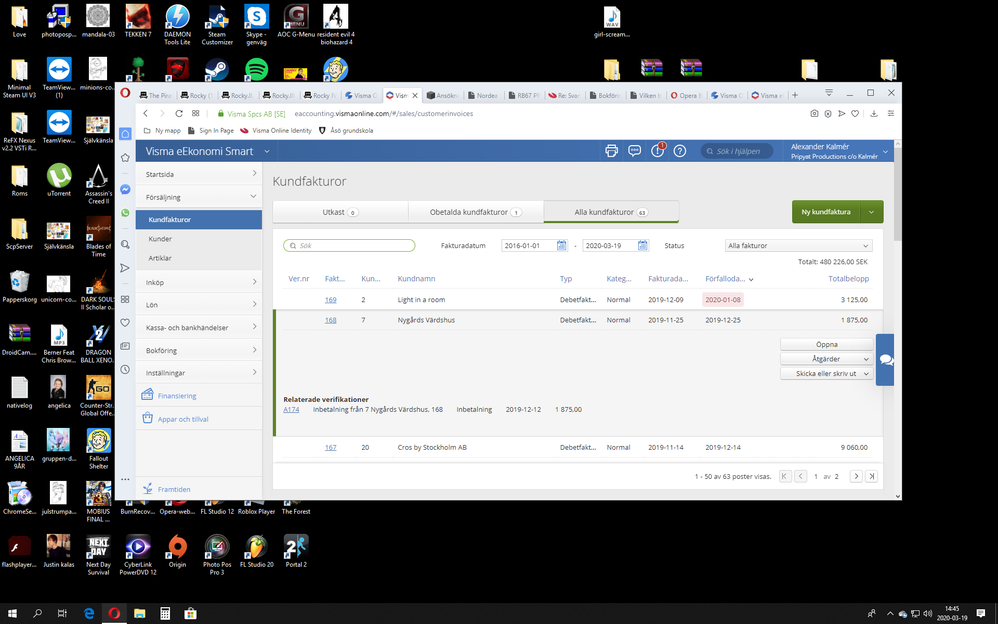
Task: Click the Ny kundfaktura button
Action: (826, 212)
